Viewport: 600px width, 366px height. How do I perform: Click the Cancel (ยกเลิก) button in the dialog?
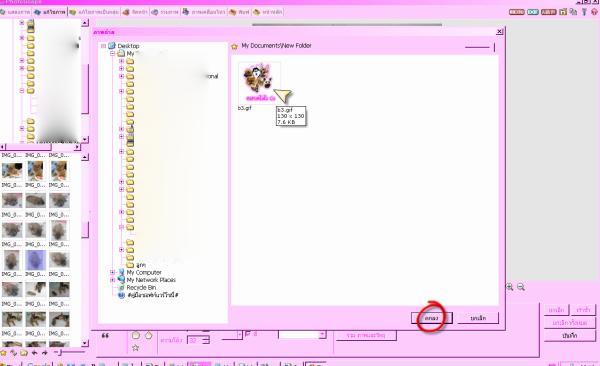coord(478,318)
